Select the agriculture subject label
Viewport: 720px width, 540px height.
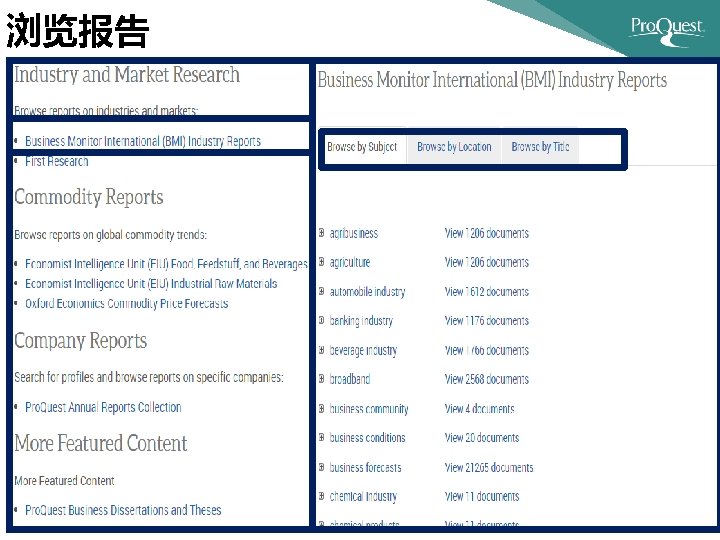[x=349, y=263]
